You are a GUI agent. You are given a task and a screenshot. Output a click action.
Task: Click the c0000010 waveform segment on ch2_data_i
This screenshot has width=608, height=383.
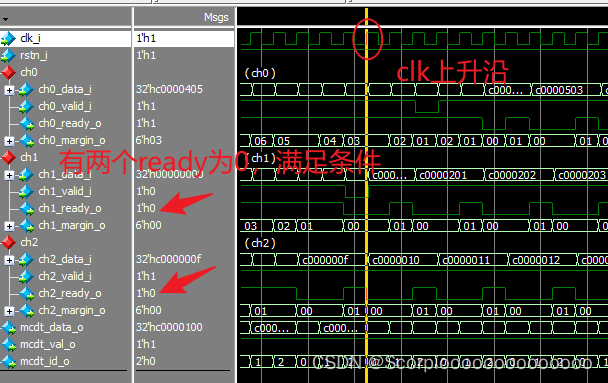402,260
